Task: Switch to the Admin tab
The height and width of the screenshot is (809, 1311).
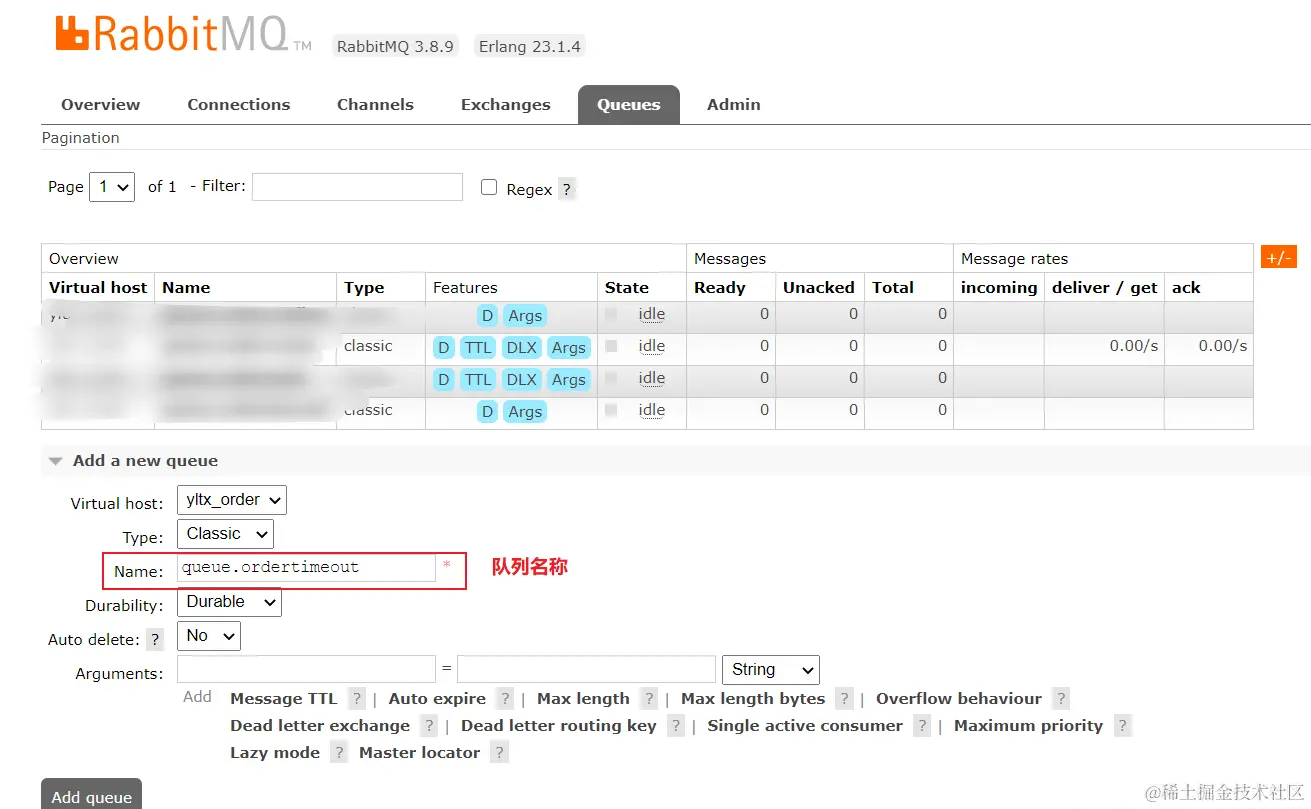Action: 734,104
